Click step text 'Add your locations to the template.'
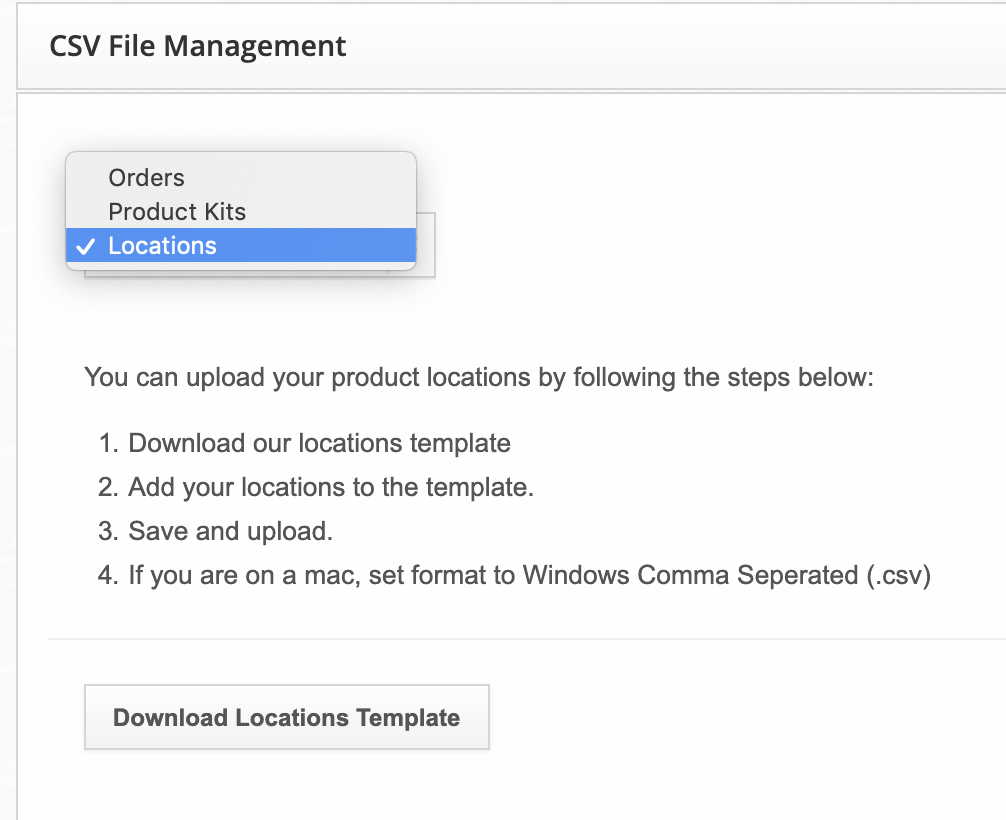 click(x=331, y=488)
